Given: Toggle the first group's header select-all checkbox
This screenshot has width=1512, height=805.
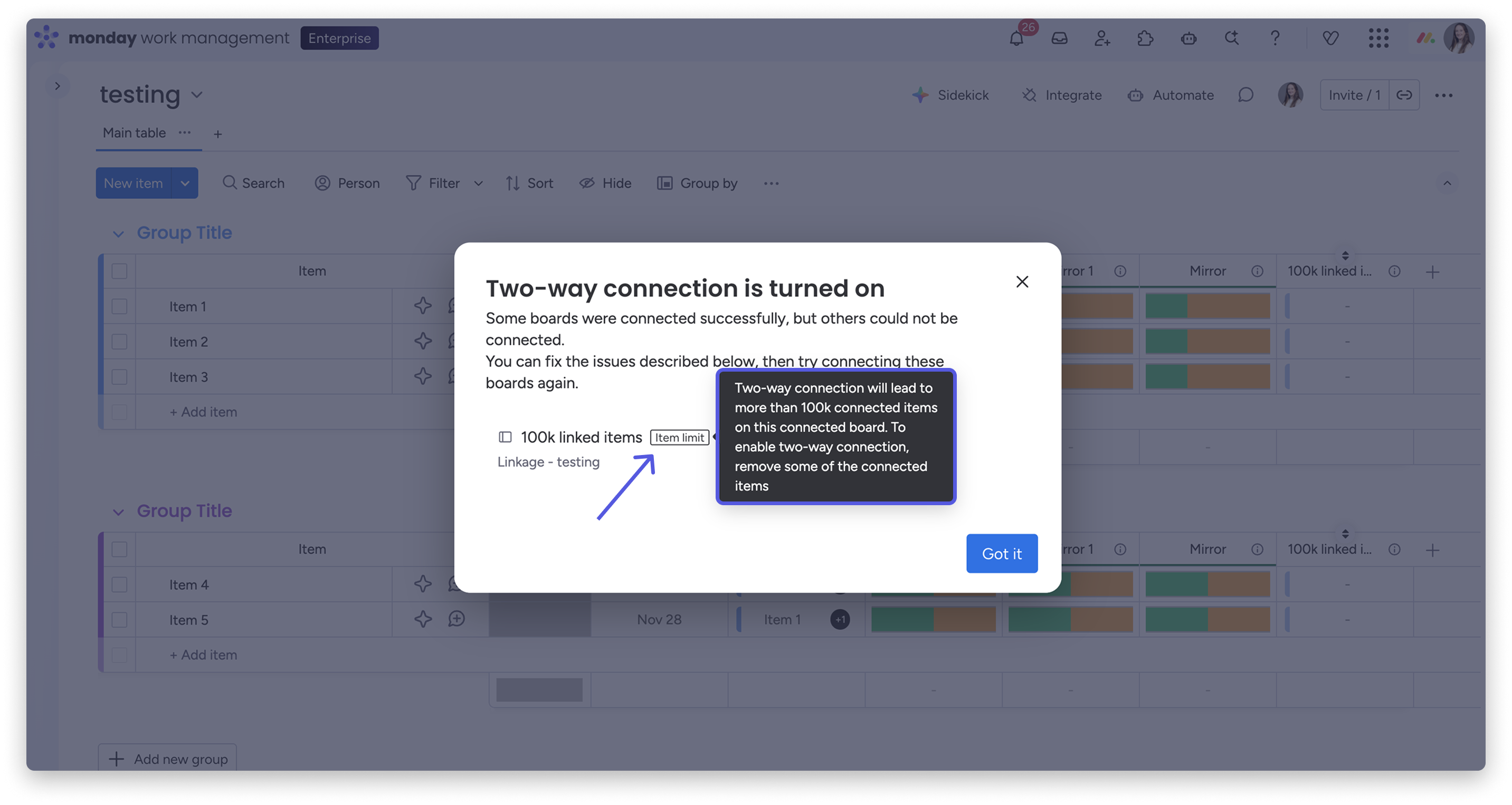Looking at the screenshot, I should point(119,271).
